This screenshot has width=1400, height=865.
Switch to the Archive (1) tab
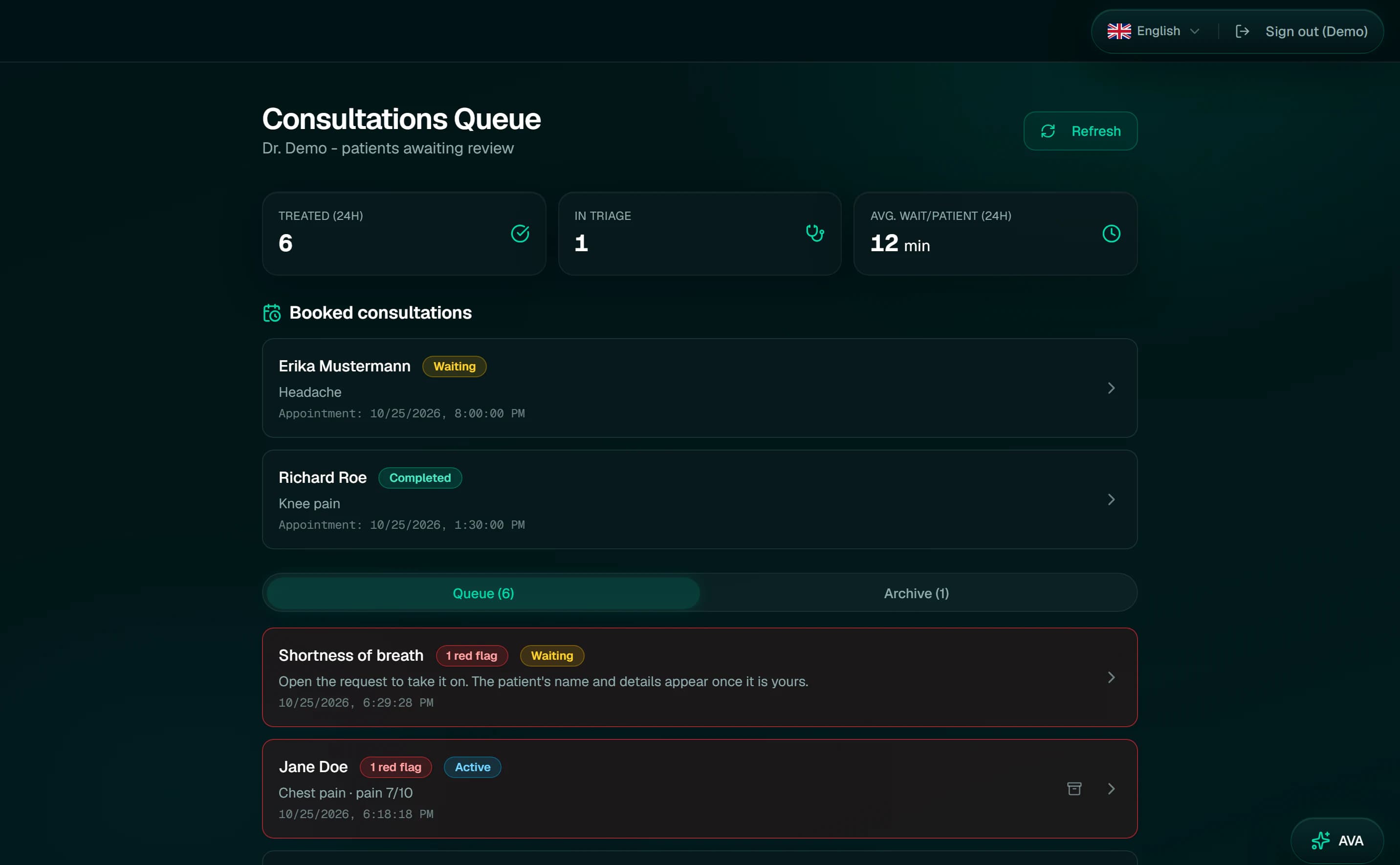click(x=916, y=593)
